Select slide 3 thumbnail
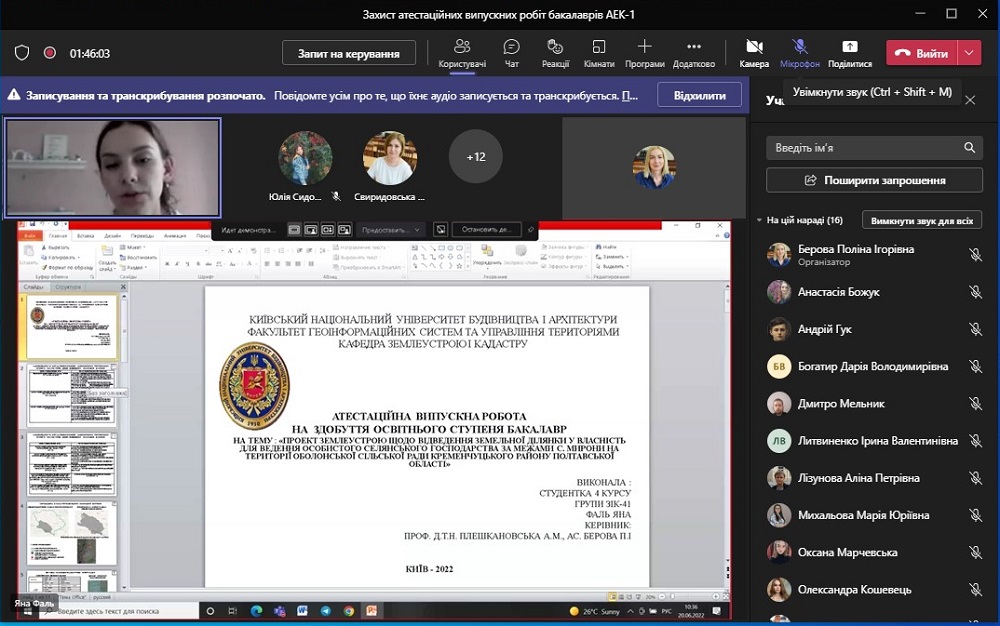 71,463
